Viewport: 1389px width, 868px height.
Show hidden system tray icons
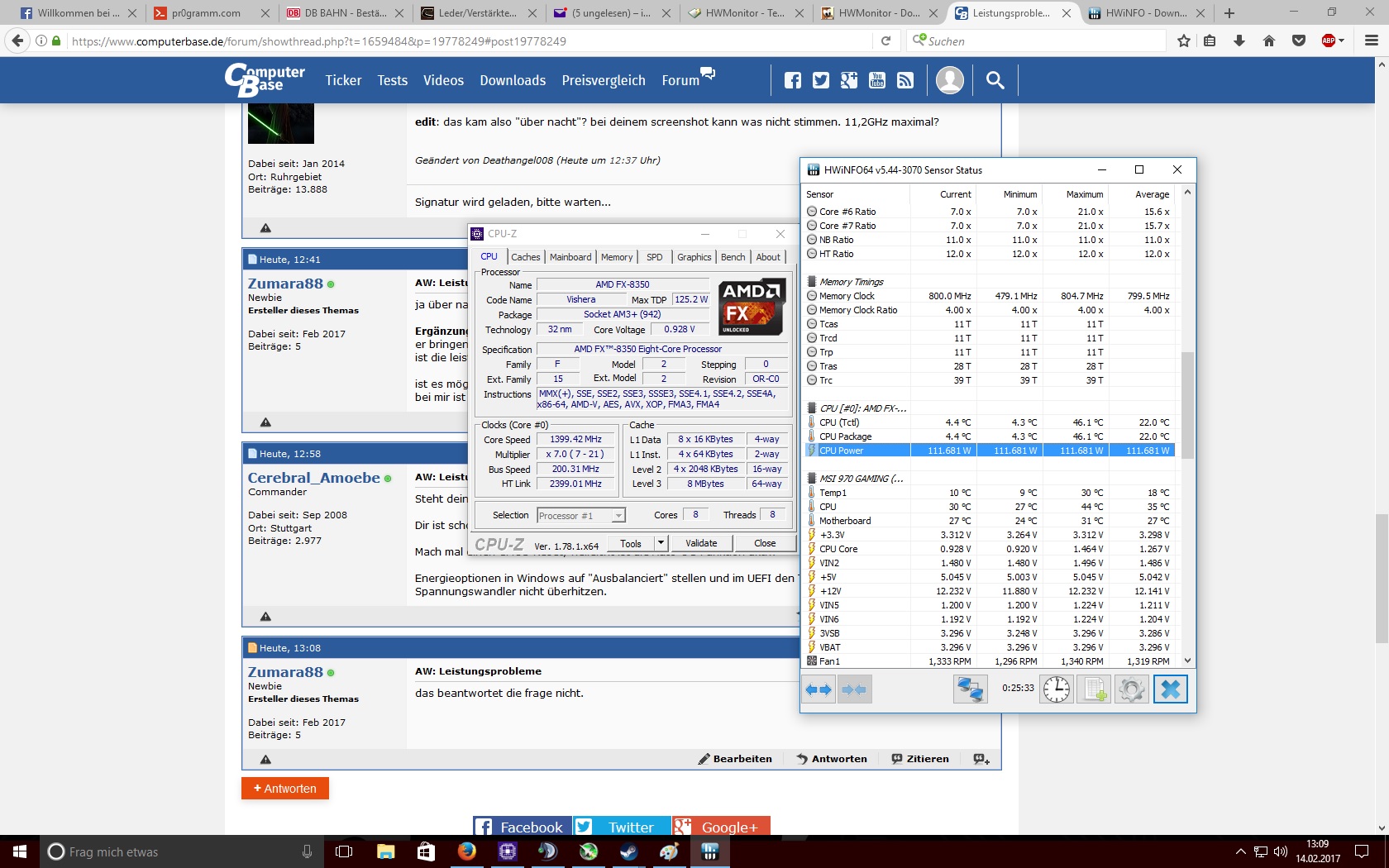pos(1240,851)
